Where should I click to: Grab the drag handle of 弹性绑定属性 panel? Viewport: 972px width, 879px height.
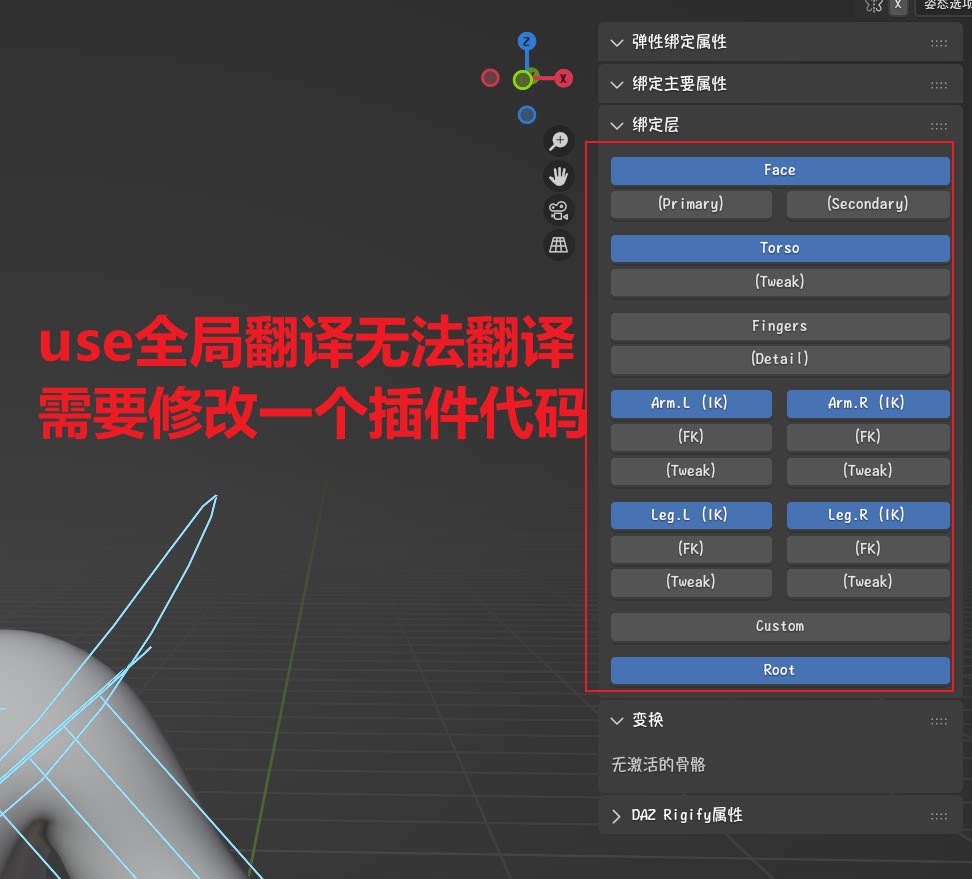939,43
